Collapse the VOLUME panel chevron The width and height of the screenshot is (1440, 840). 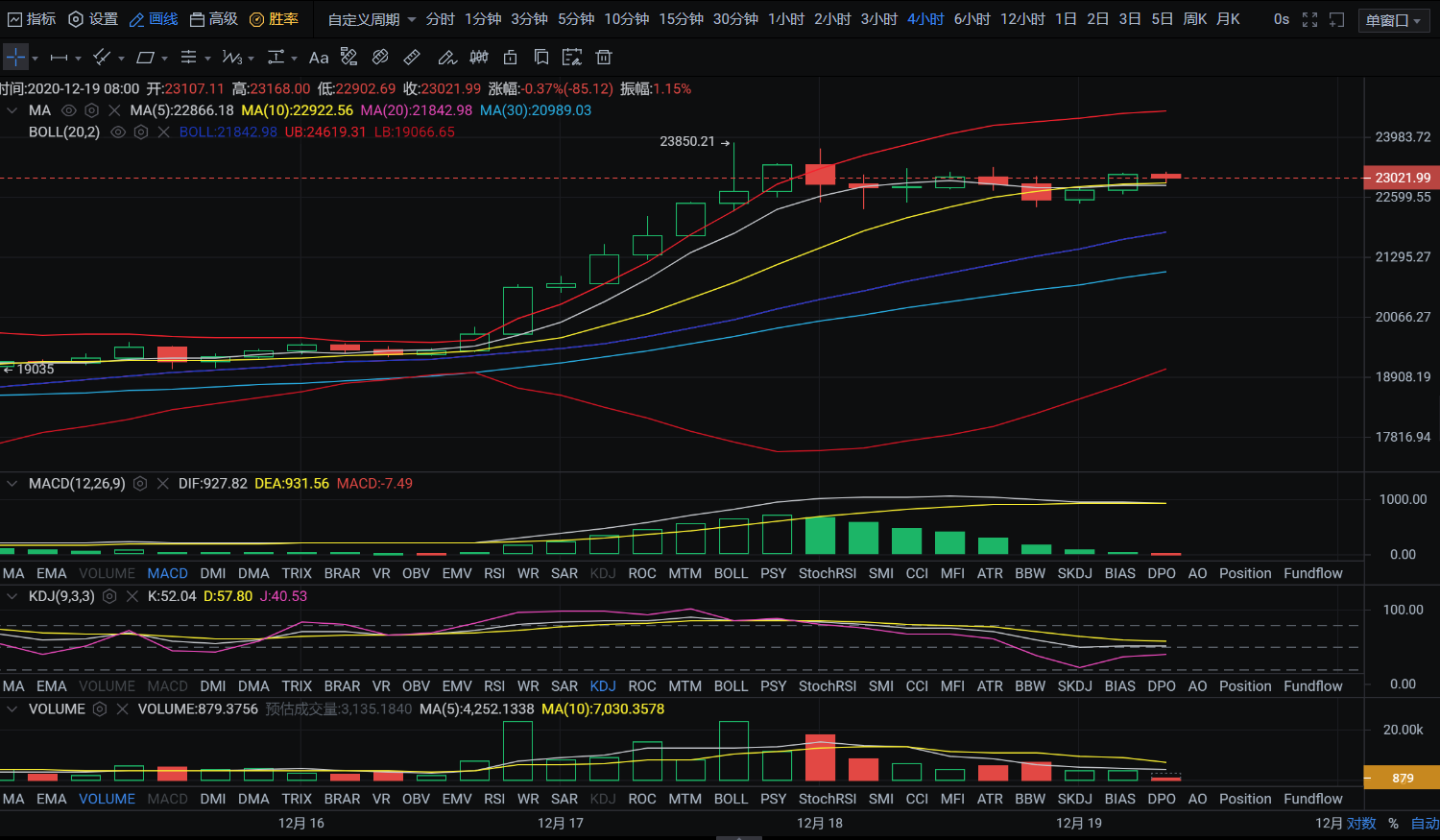(x=12, y=709)
